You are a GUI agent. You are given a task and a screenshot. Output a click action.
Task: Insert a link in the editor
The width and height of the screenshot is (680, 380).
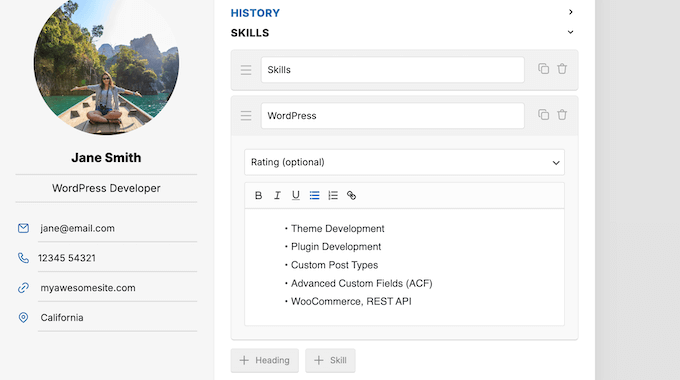(x=351, y=196)
